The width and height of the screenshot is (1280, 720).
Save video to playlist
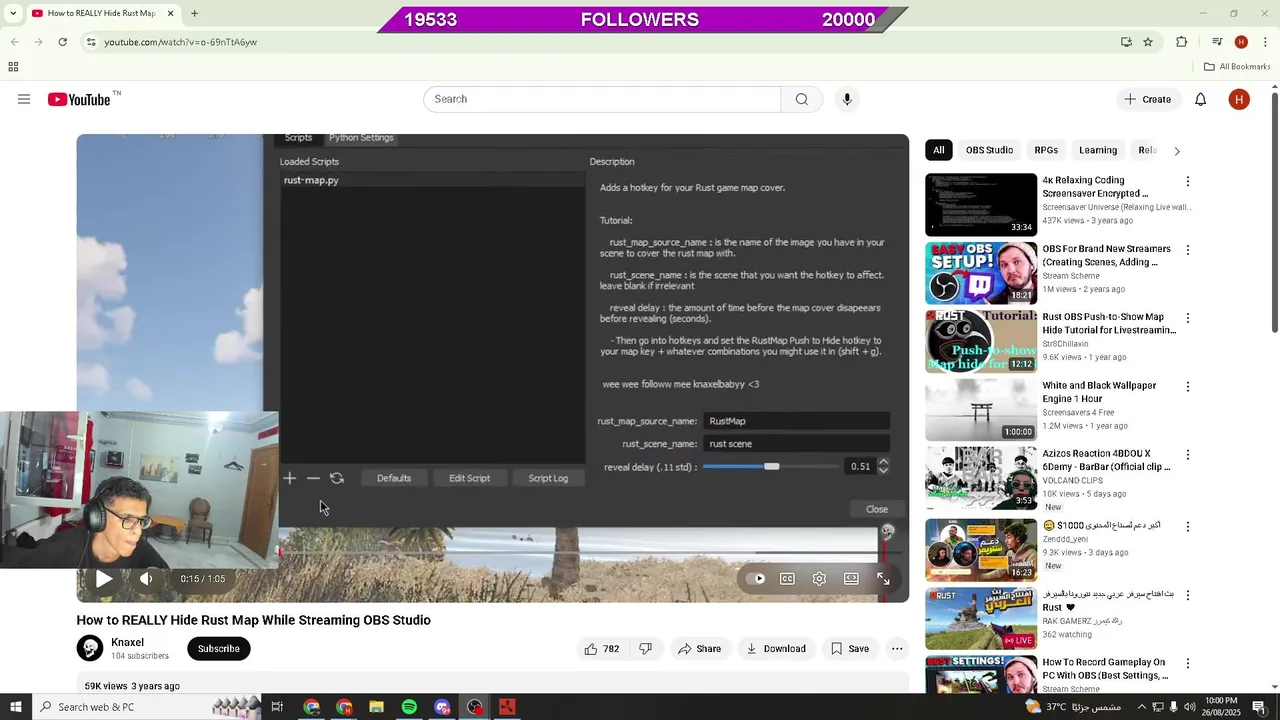click(850, 649)
